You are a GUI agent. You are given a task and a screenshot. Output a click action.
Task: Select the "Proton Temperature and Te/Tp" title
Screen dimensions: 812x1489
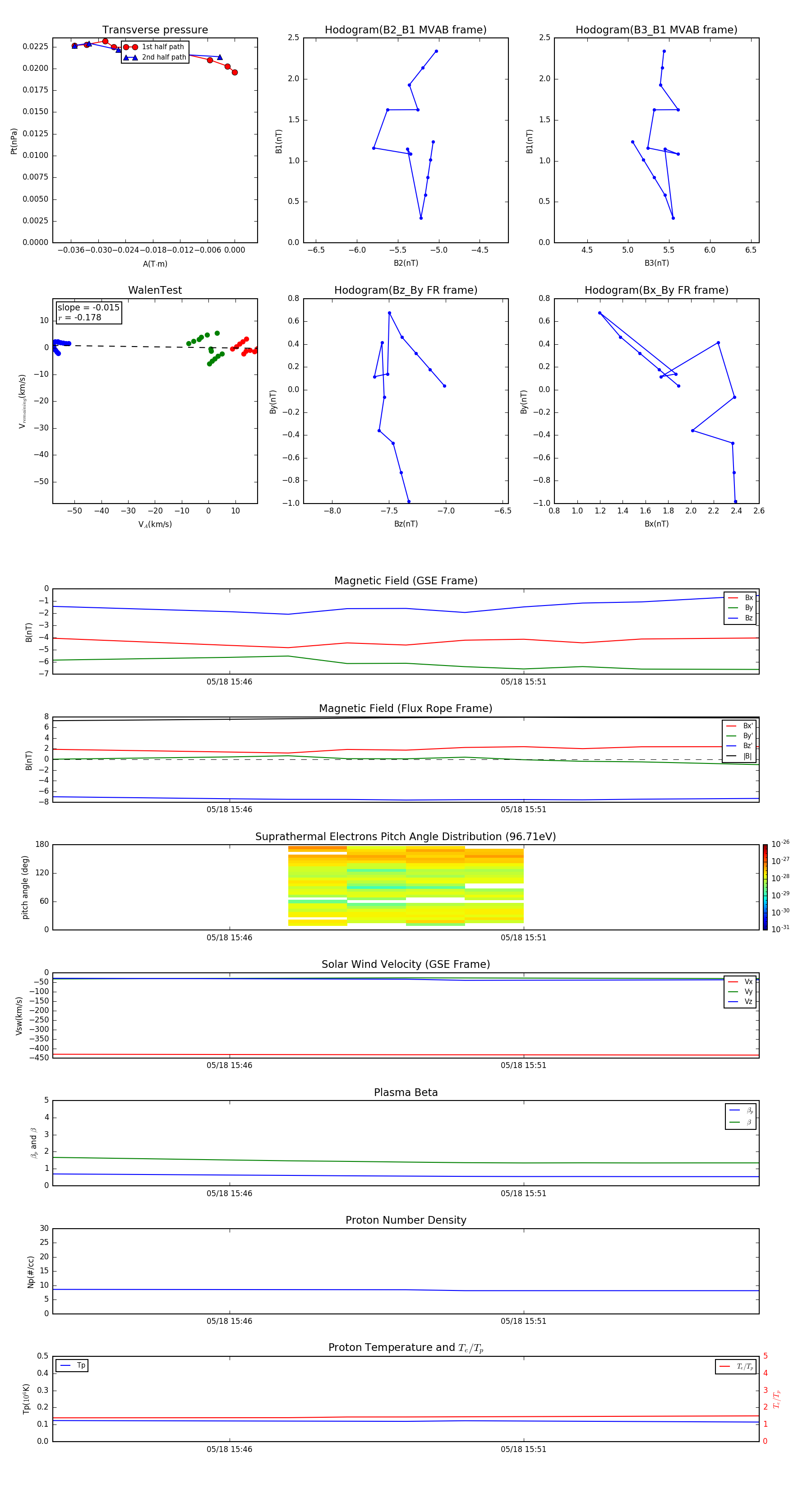pyautogui.click(x=406, y=1349)
